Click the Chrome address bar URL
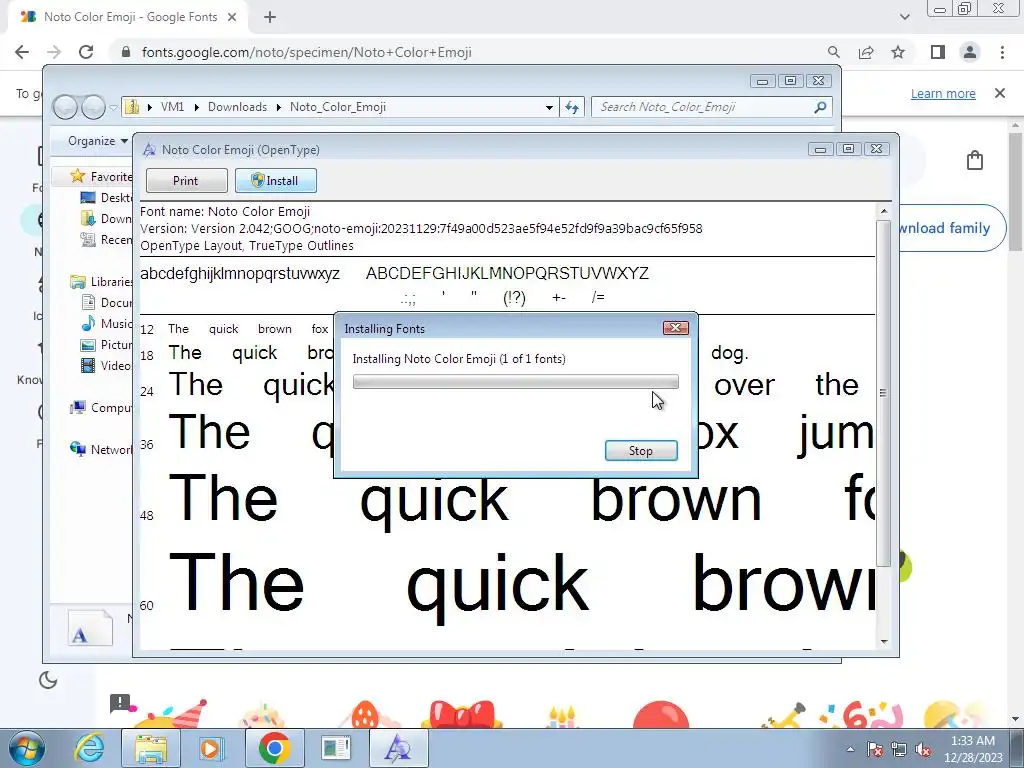The image size is (1024, 768). point(306,52)
